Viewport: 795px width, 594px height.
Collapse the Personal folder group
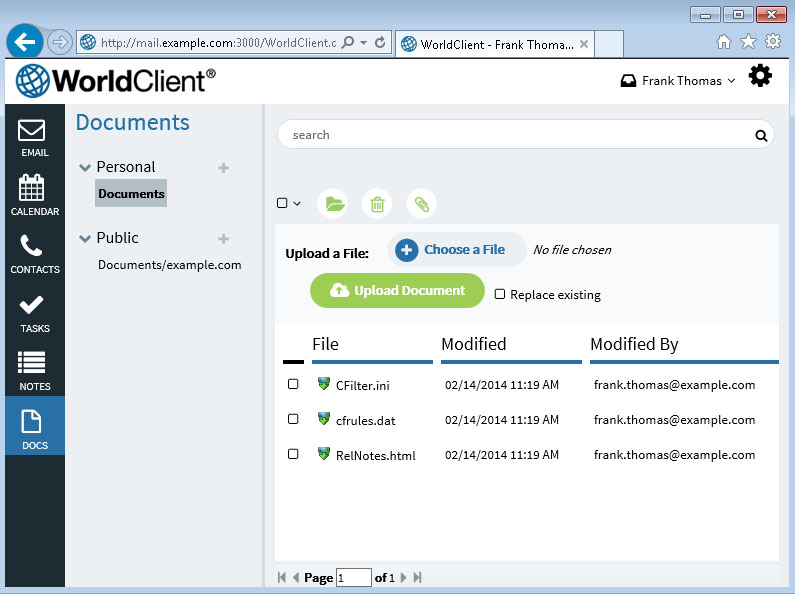point(85,168)
